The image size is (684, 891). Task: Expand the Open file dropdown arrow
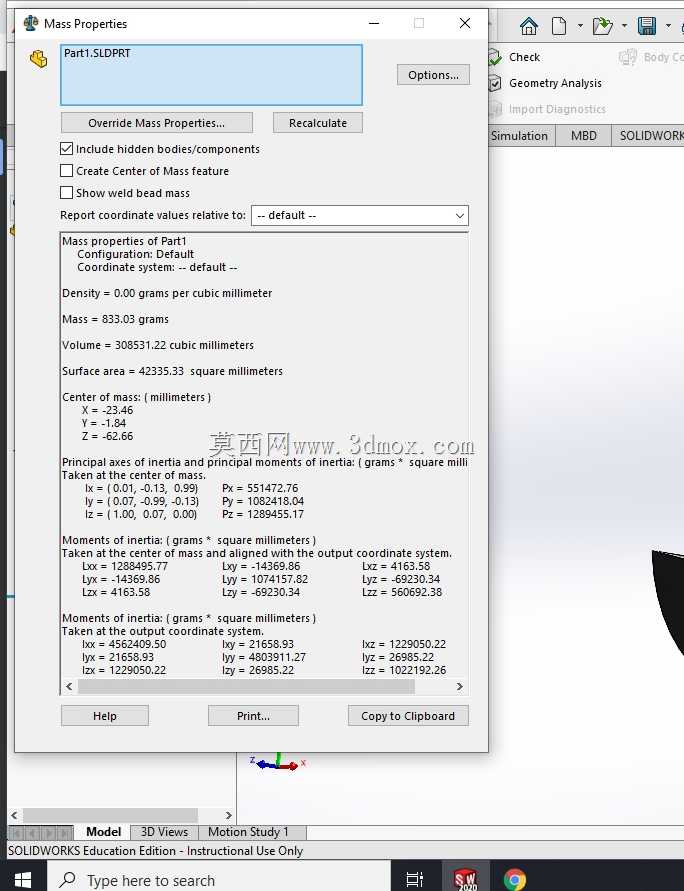(624, 26)
